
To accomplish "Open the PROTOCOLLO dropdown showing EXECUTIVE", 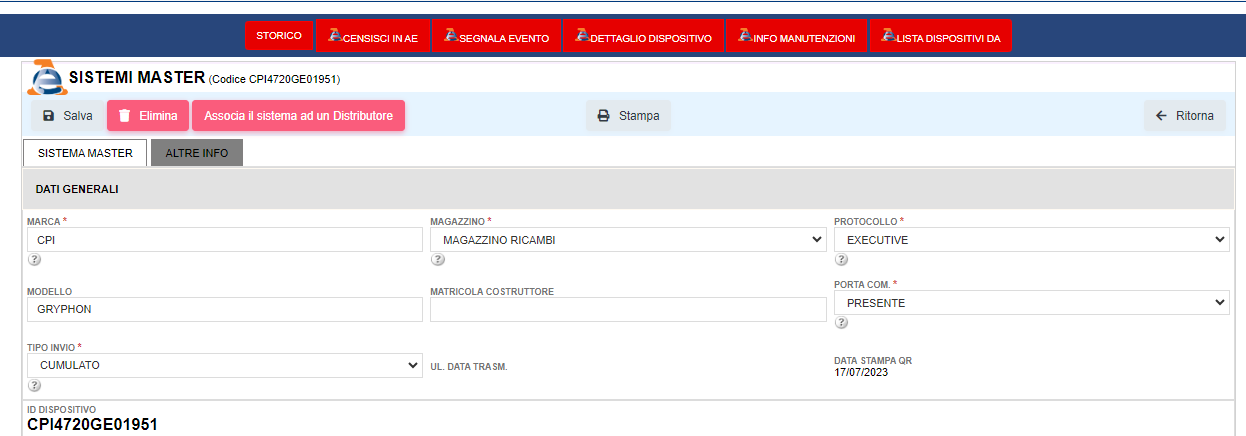I will click(x=1032, y=240).
